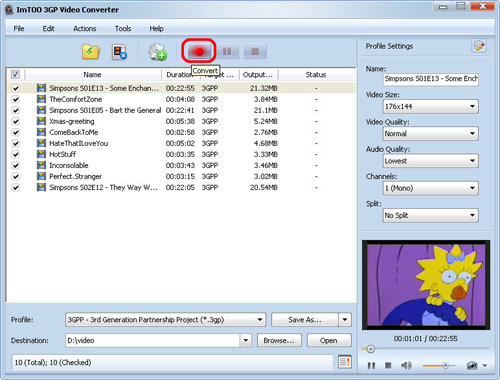Take a snapshot with the camera icon

(x=472, y=366)
